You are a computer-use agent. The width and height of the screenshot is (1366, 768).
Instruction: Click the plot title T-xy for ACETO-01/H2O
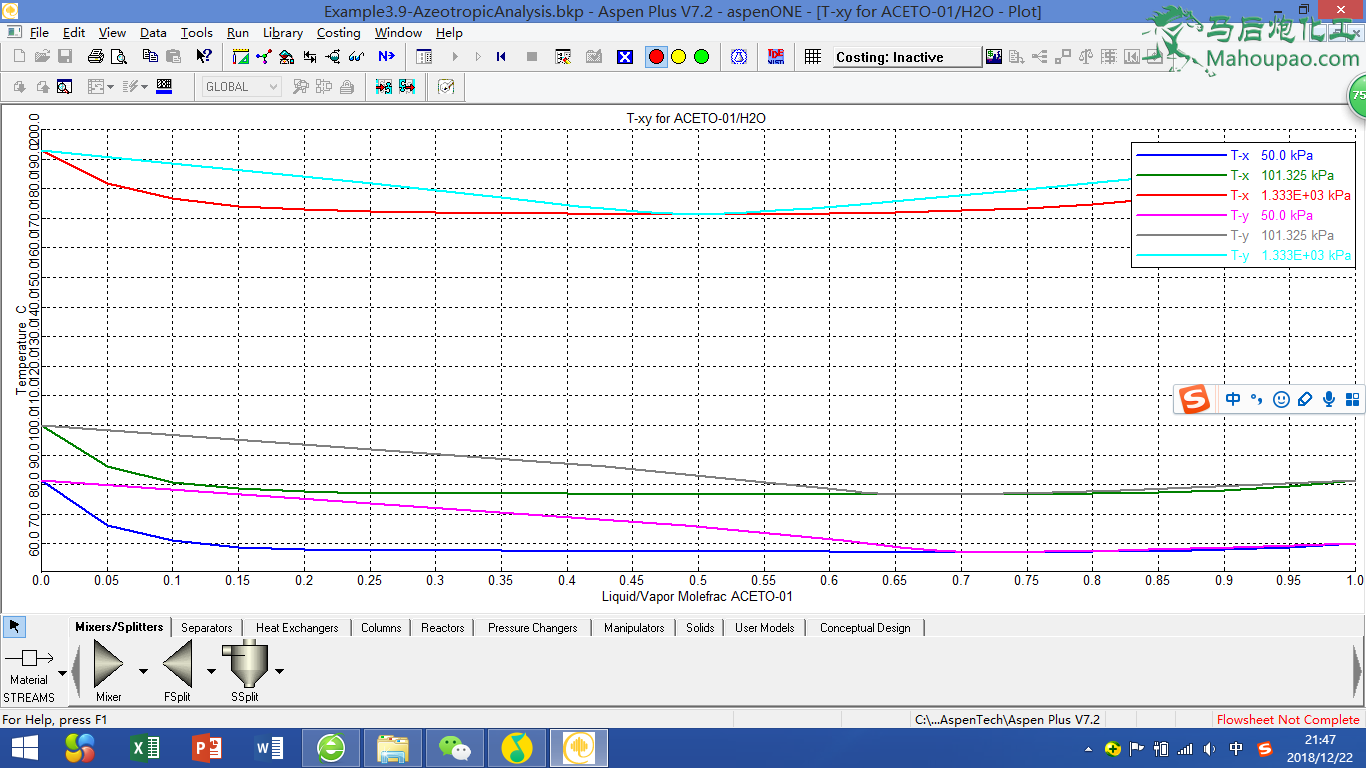696,118
